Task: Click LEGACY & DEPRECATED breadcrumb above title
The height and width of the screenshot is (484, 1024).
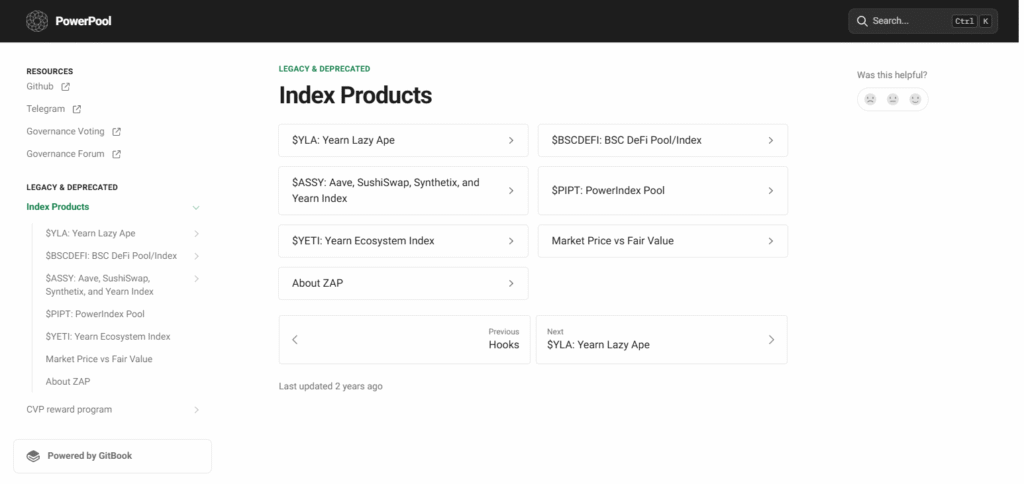Action: pyautogui.click(x=325, y=69)
